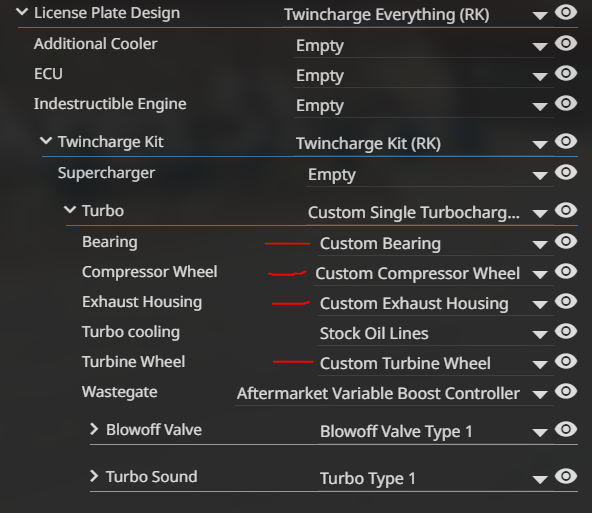Open Aftermarket Variable Boost Controller dropdown
592x513 pixels.
pos(394,394)
